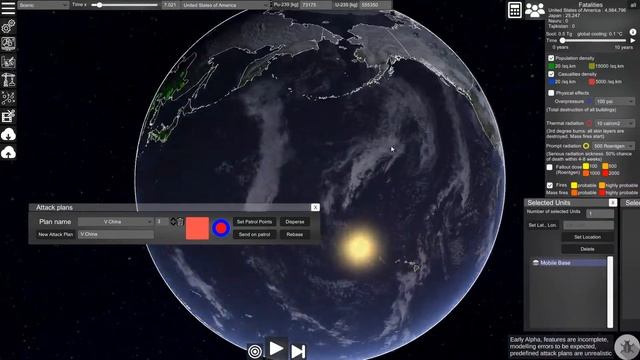Viewport: 640px width, 360px height.
Task: Open the edit scenario pencil icon
Action: 8,116
